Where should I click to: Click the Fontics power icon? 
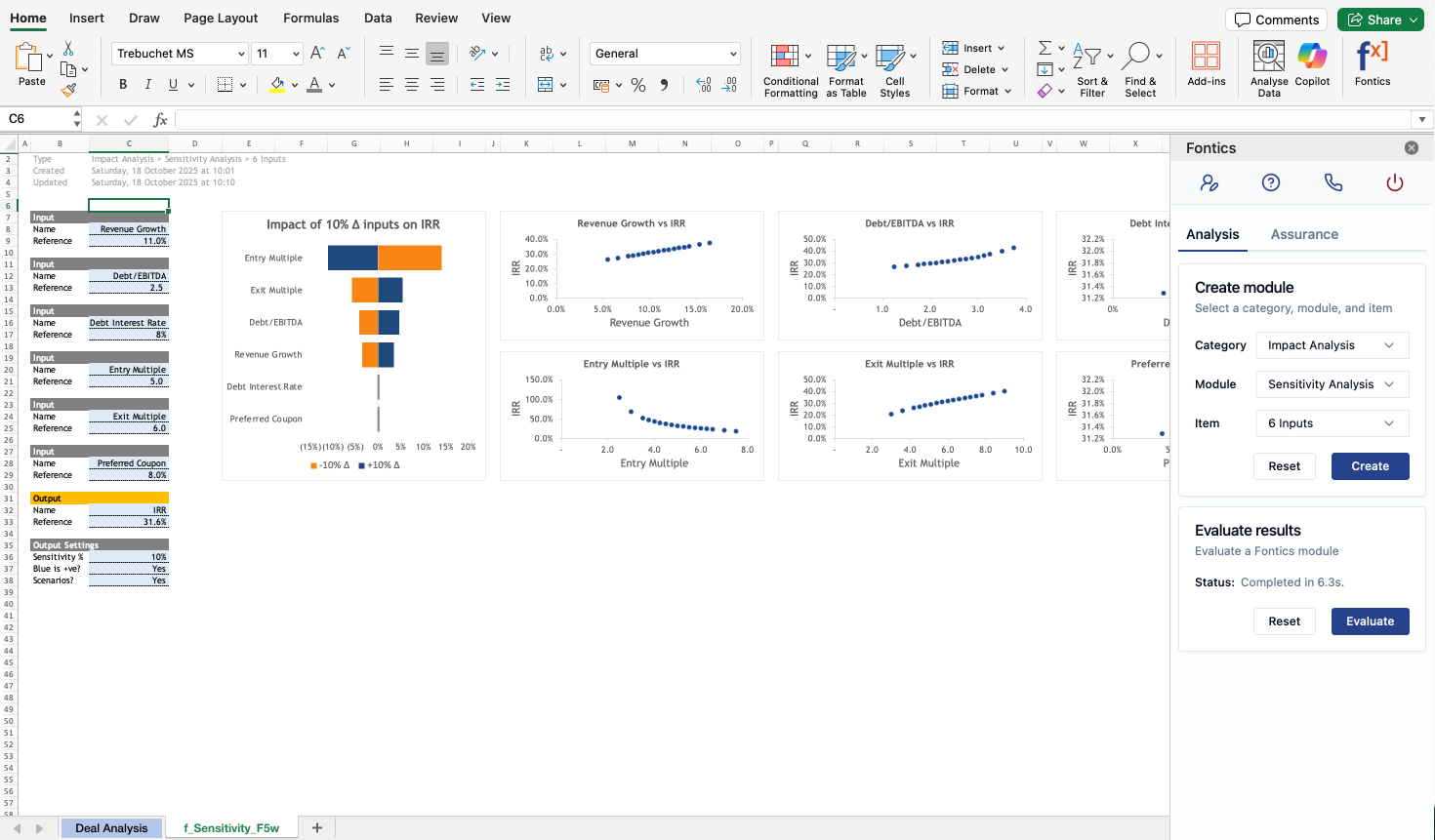tap(1394, 182)
